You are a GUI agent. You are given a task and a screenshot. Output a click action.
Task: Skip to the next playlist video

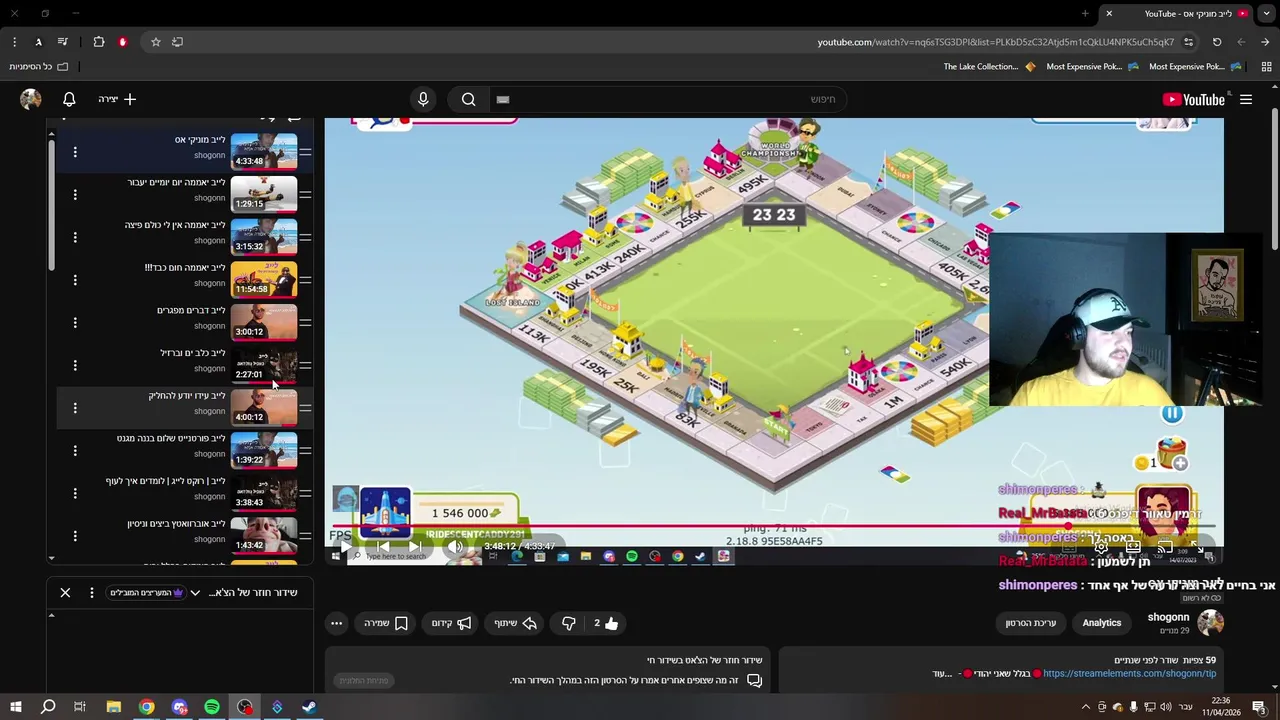(415, 546)
